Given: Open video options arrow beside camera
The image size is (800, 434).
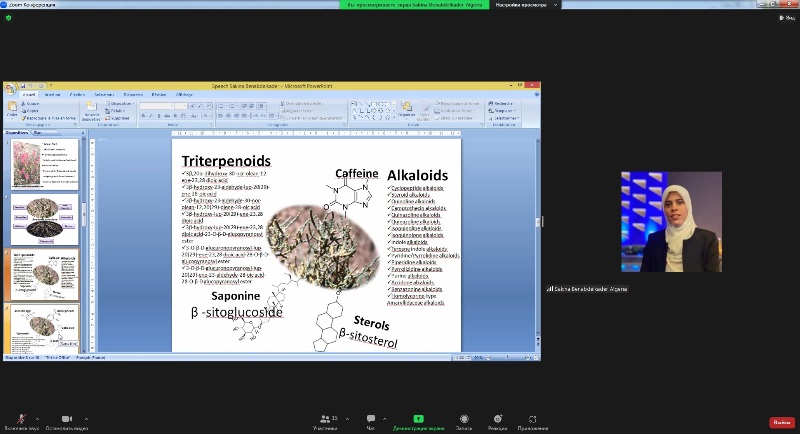Looking at the screenshot, I should coord(85,418).
